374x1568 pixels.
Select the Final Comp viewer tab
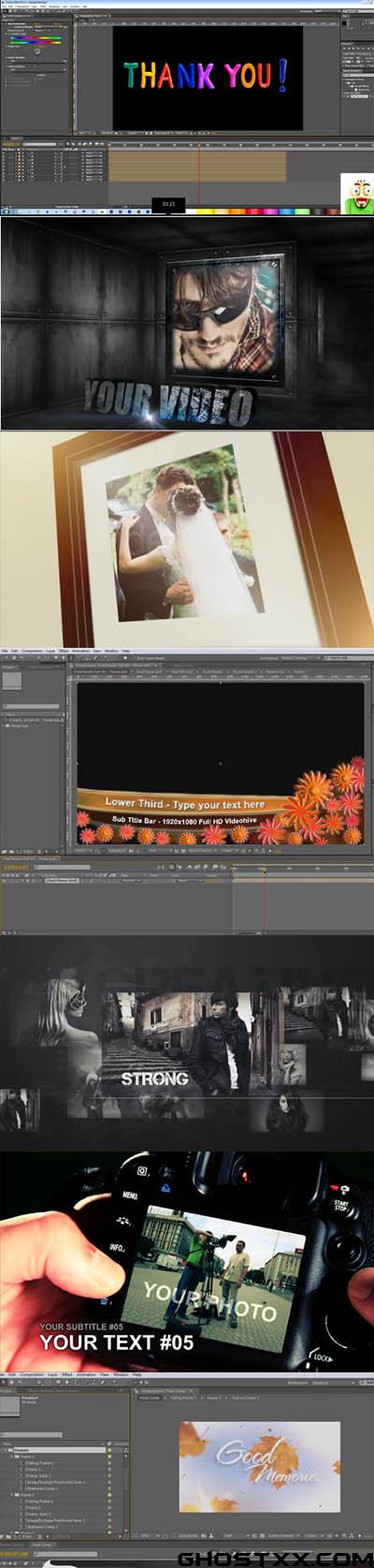tap(150, 1398)
